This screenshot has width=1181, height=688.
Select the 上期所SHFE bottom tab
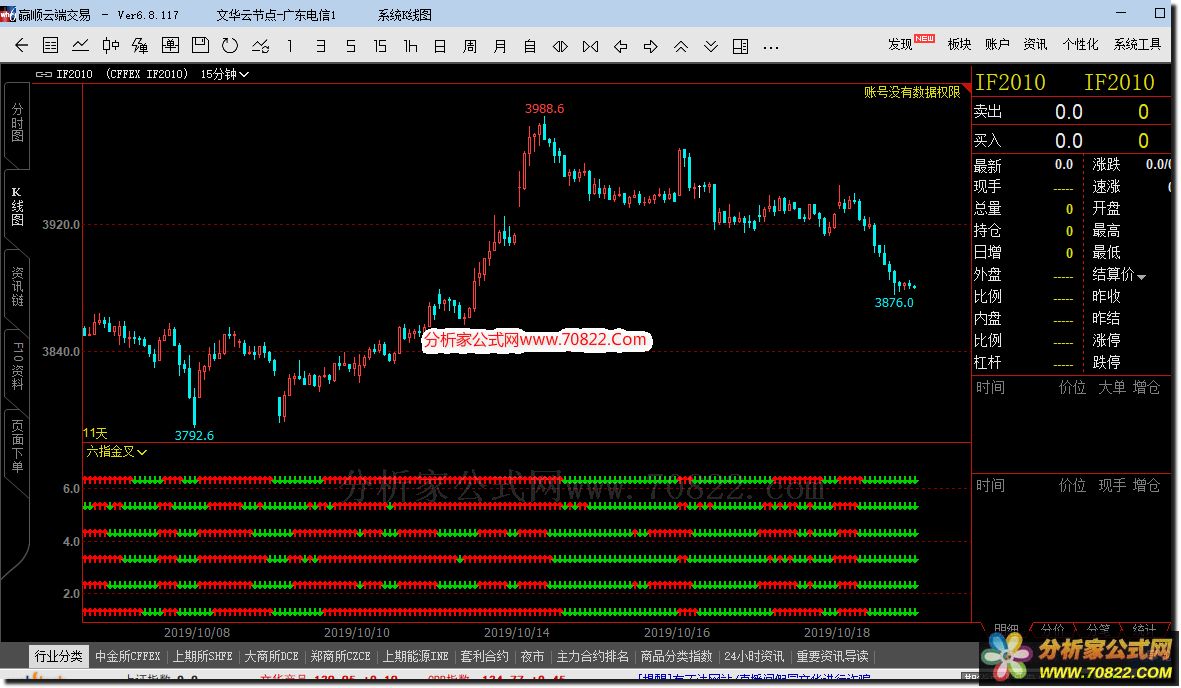203,656
